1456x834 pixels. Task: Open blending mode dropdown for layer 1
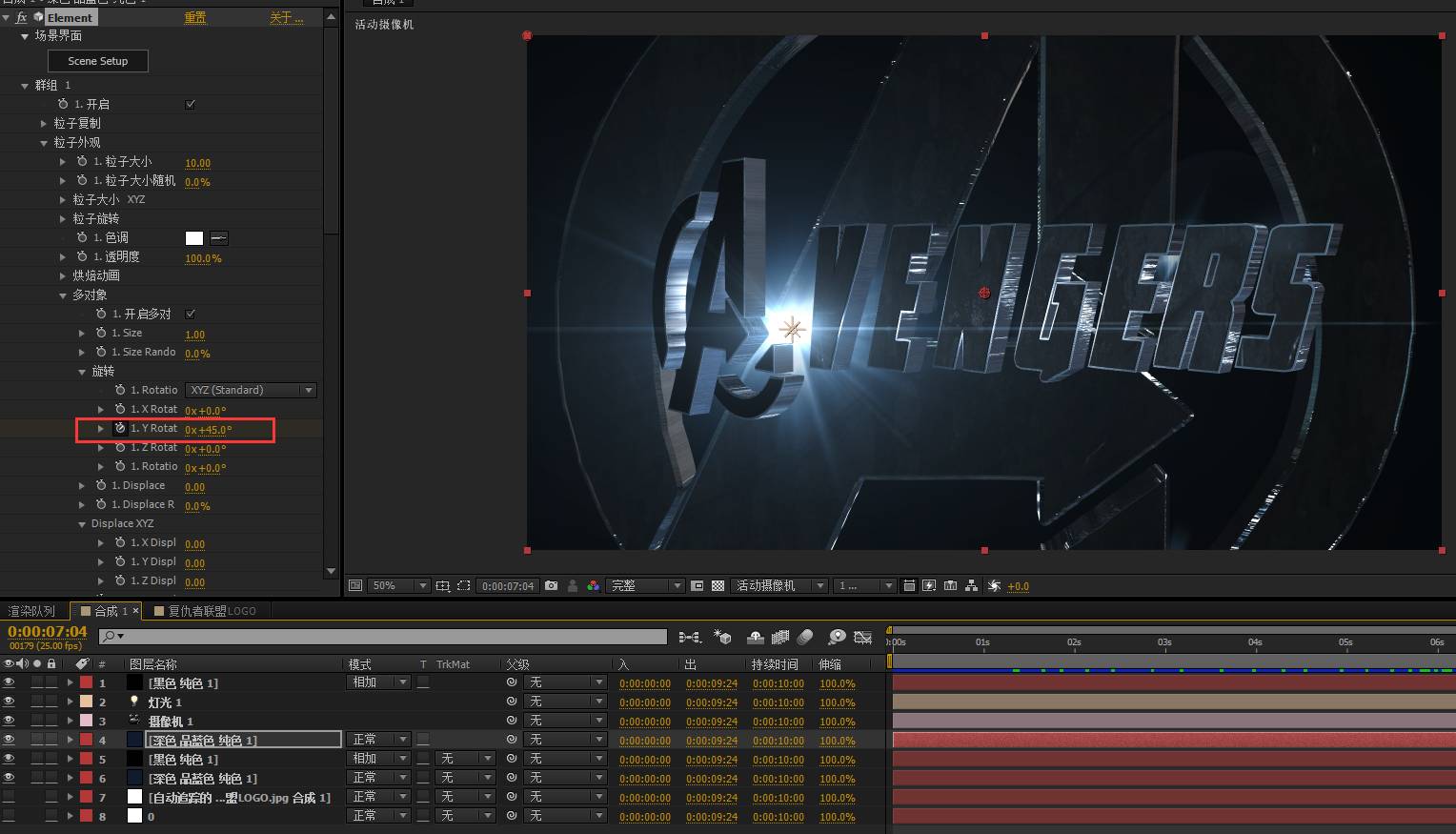pyautogui.click(x=379, y=682)
